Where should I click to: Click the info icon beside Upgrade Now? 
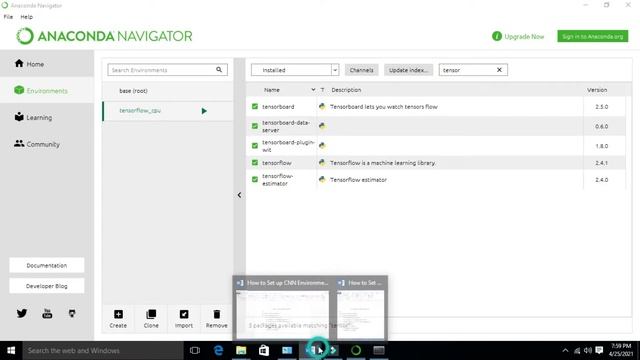(497, 36)
